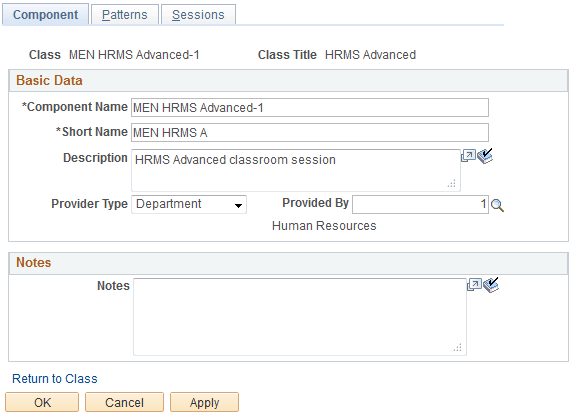
Task: Click the Cancel button
Action: [124, 402]
